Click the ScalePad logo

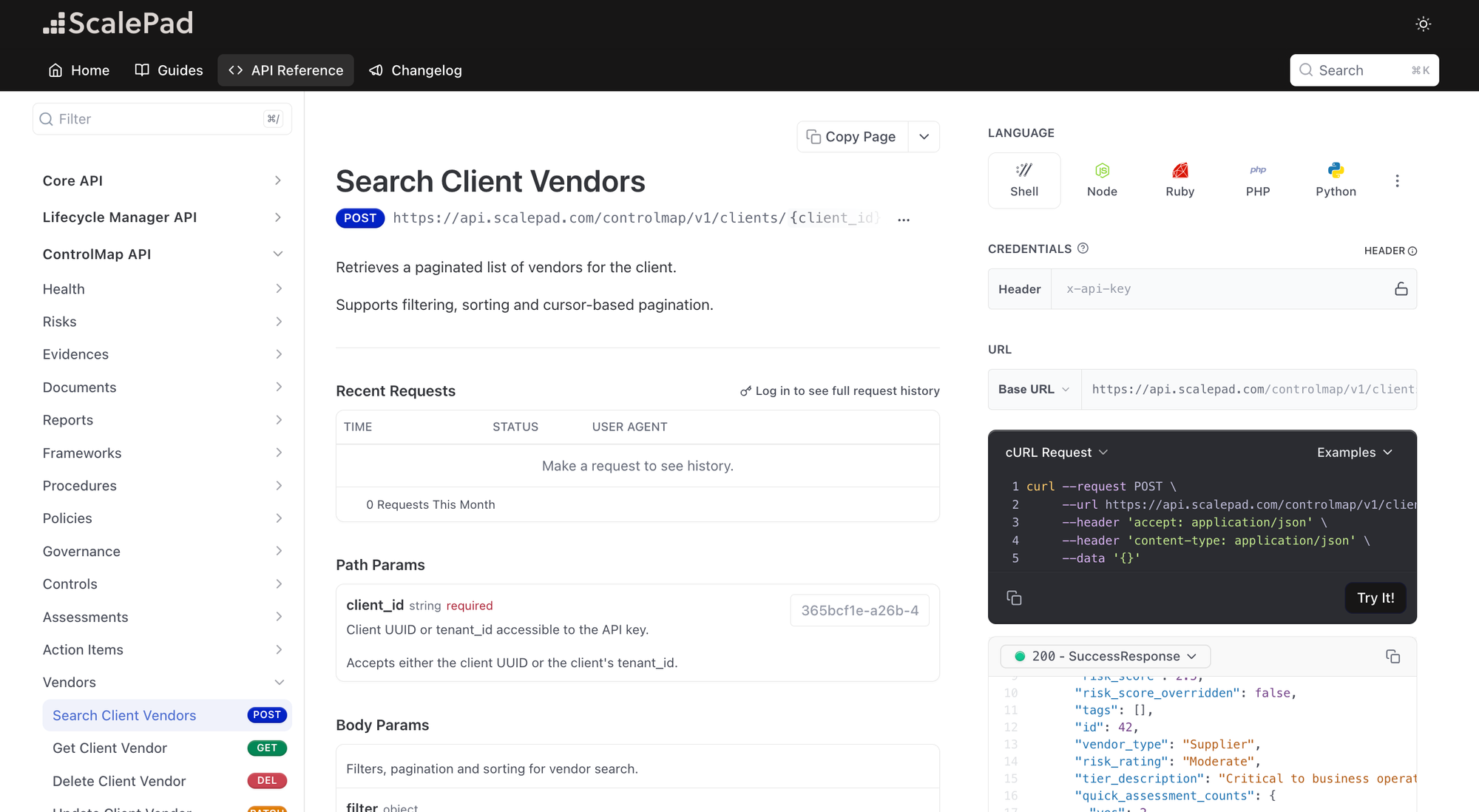coord(118,23)
